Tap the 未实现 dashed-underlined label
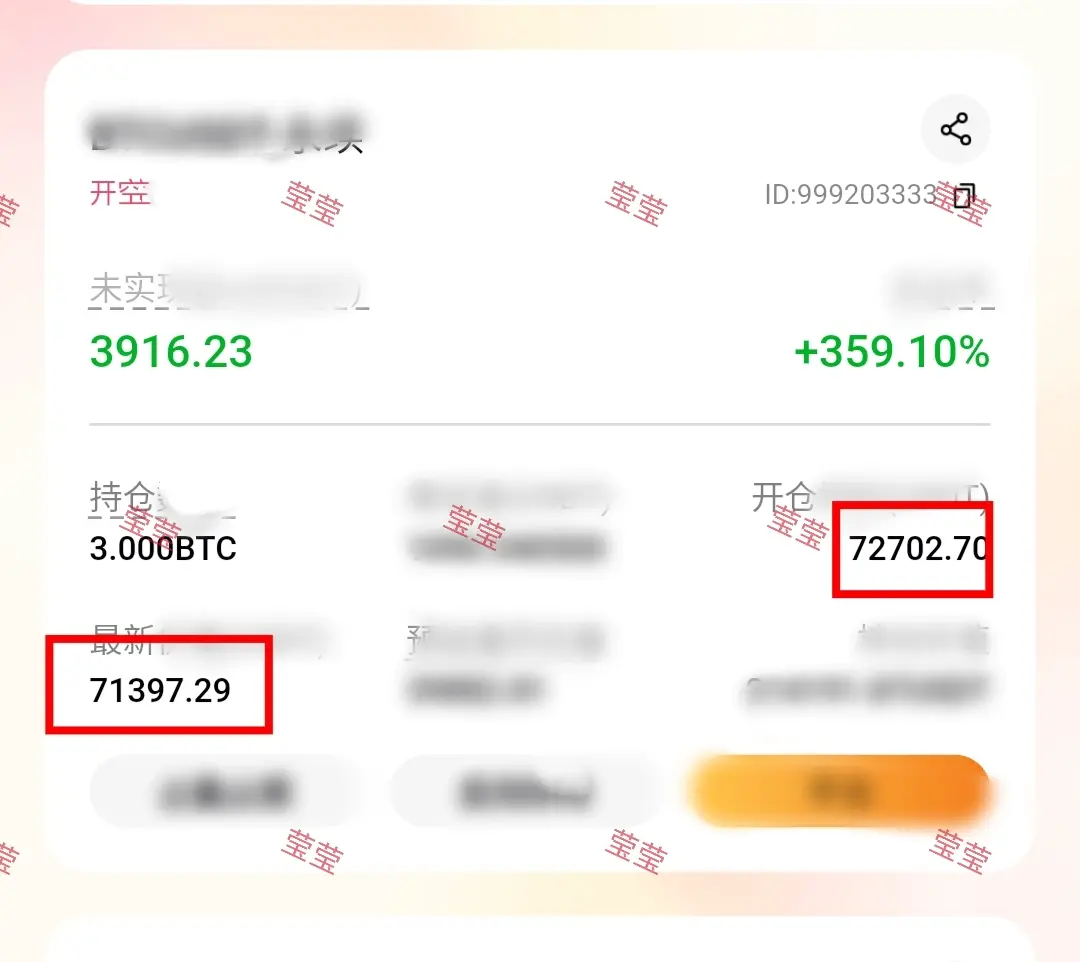The height and width of the screenshot is (962, 1080). click(x=229, y=290)
